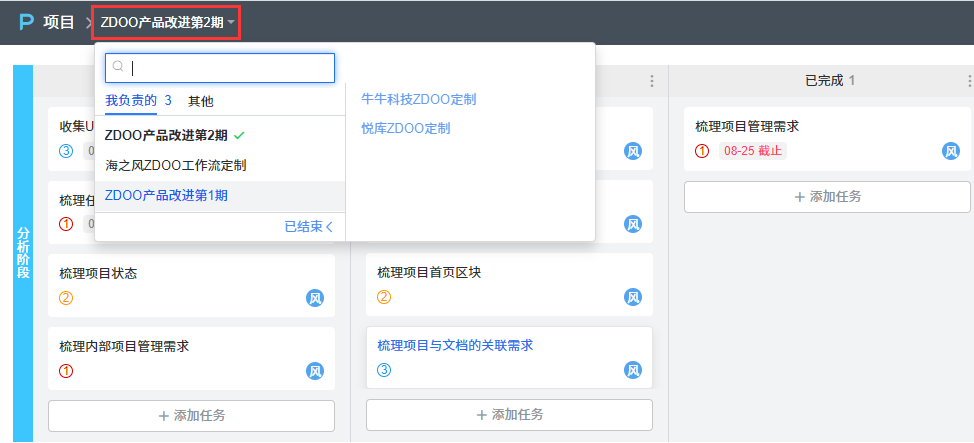Expand the ZDOO产品改进第2期 project dropdown
974x443 pixels.
click(x=167, y=23)
